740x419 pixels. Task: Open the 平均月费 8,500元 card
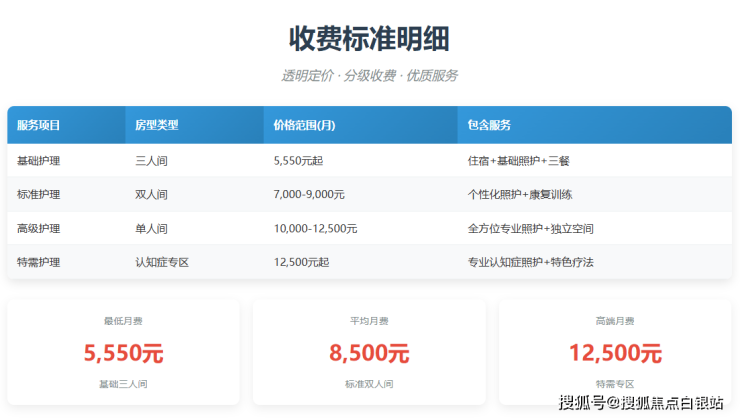click(369, 352)
